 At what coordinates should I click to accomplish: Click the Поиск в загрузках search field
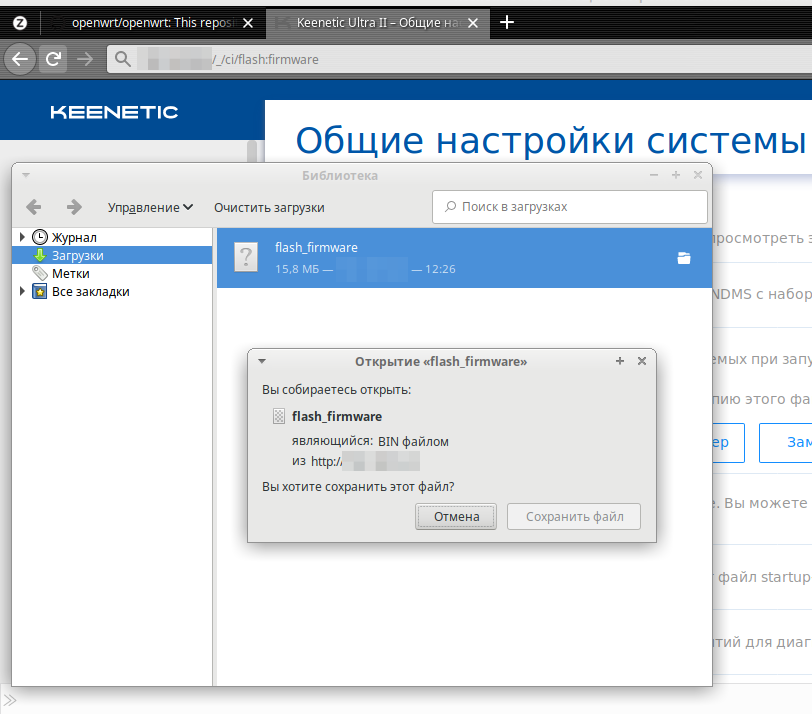(x=570, y=207)
